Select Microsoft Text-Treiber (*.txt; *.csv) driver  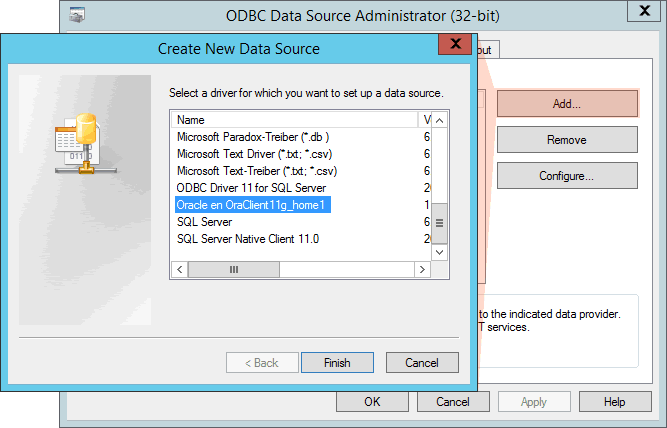click(x=257, y=171)
